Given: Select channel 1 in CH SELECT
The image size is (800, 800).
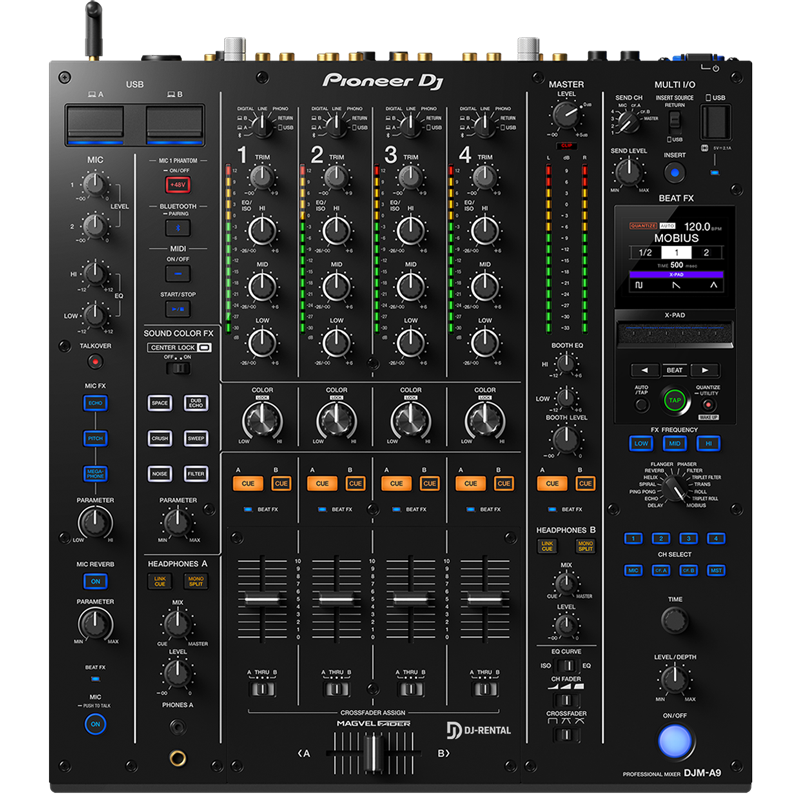Looking at the screenshot, I should click(x=633, y=538).
